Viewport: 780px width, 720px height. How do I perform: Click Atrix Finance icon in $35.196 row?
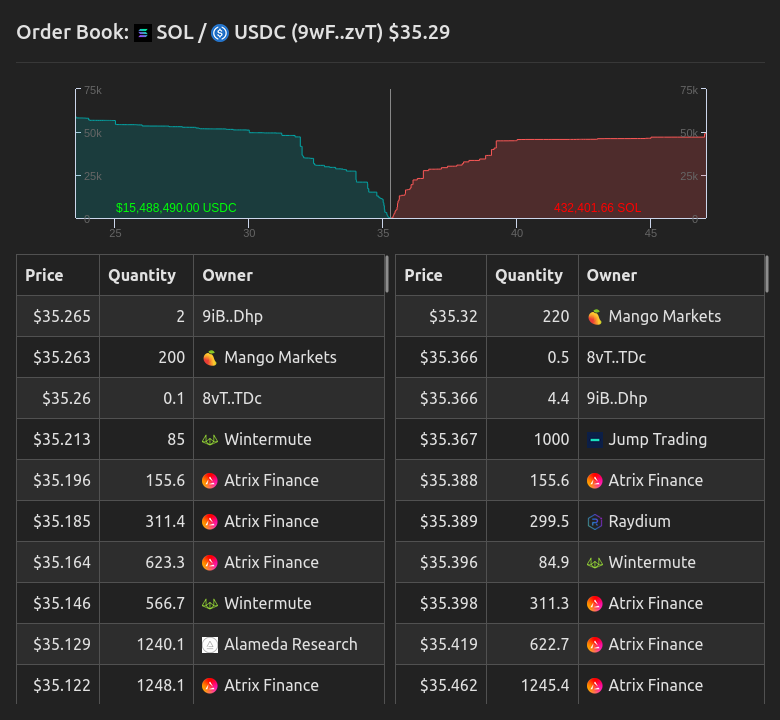pyautogui.click(x=210, y=481)
